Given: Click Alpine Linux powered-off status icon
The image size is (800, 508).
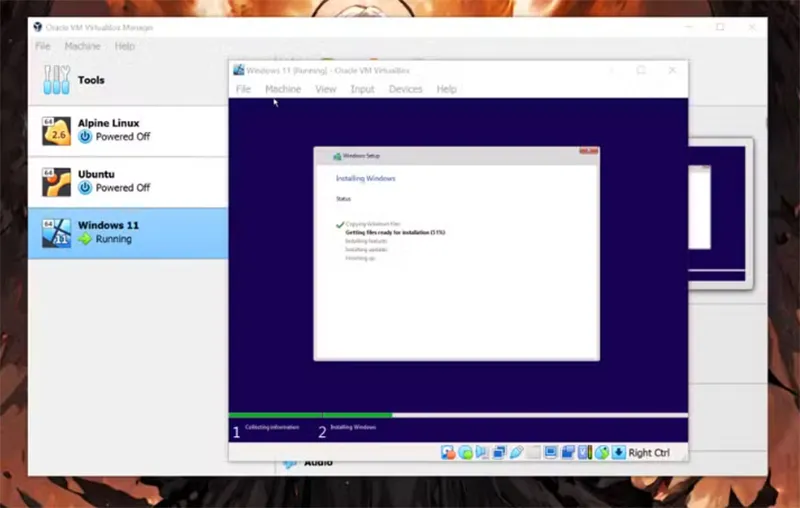Looking at the screenshot, I should pyautogui.click(x=85, y=137).
